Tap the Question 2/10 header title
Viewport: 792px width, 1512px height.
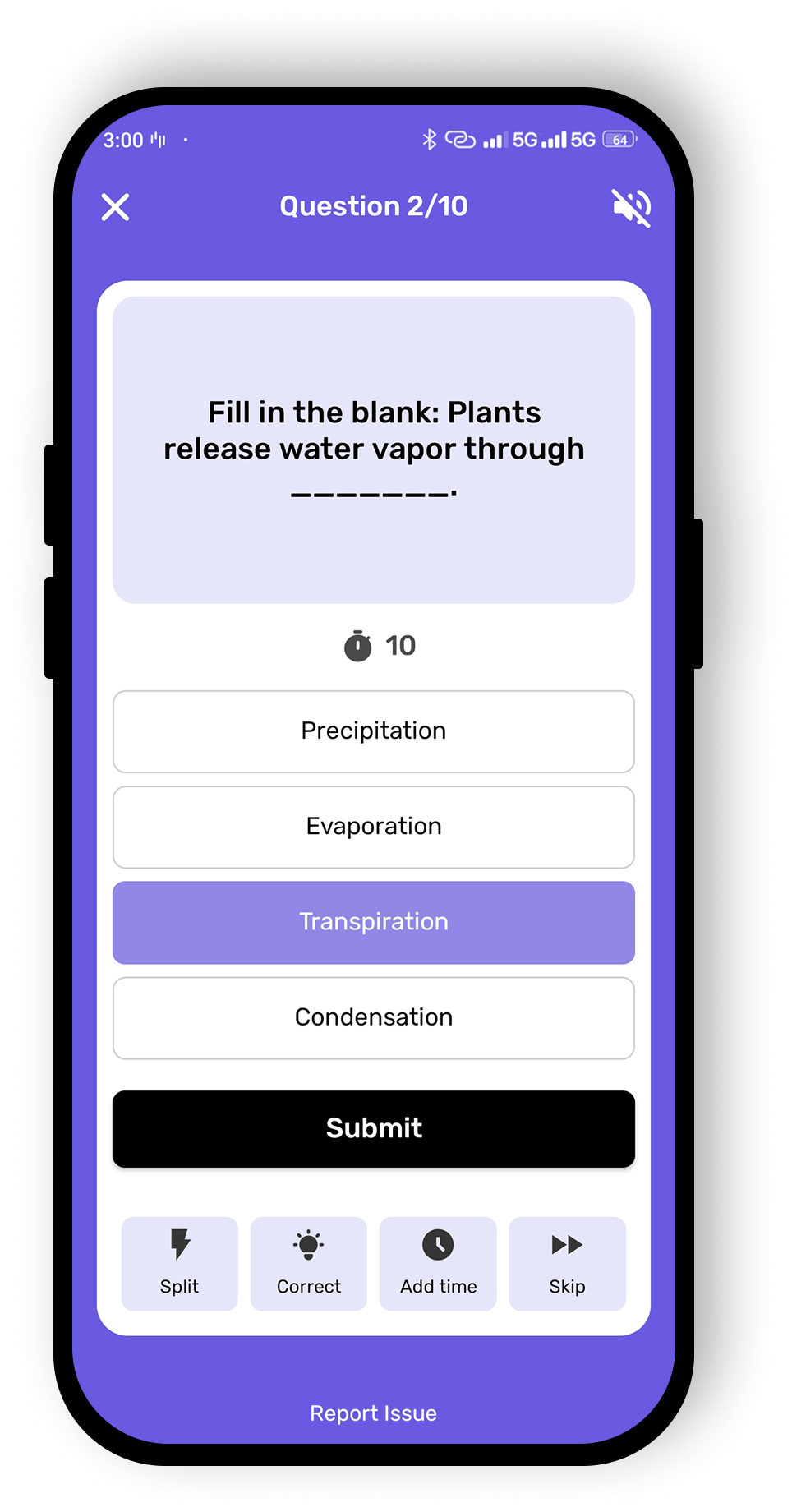tap(374, 206)
